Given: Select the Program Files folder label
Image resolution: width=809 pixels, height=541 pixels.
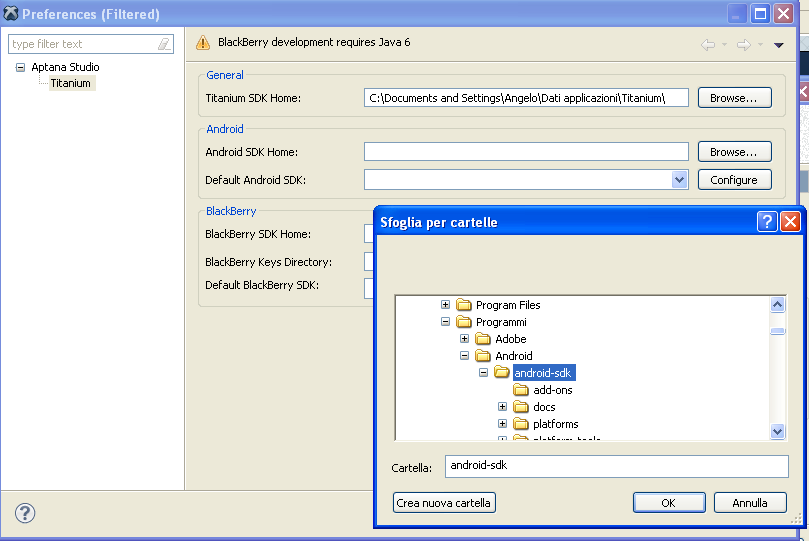Looking at the screenshot, I should (x=508, y=305).
